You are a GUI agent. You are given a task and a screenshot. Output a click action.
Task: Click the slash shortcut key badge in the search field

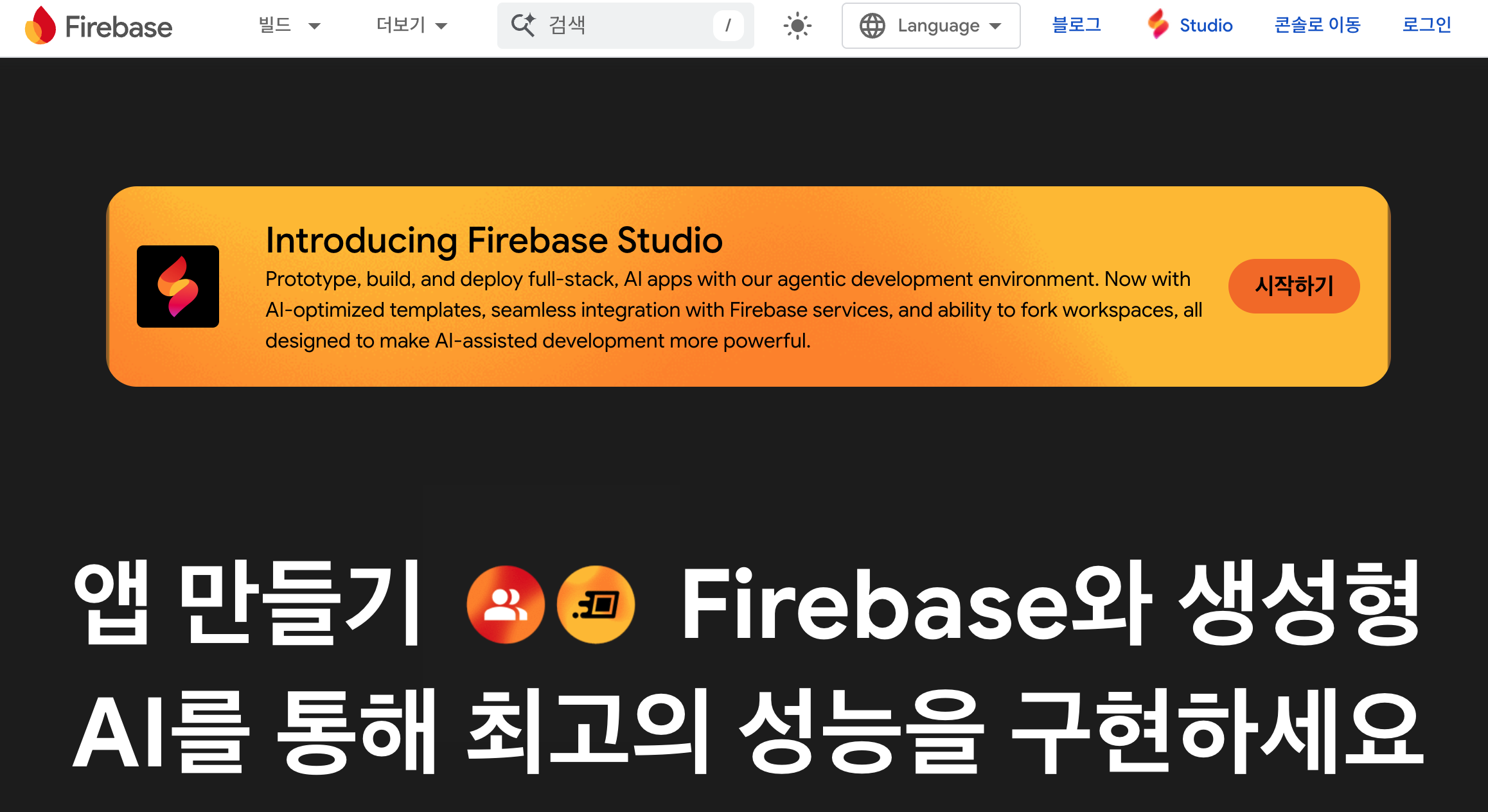(728, 26)
